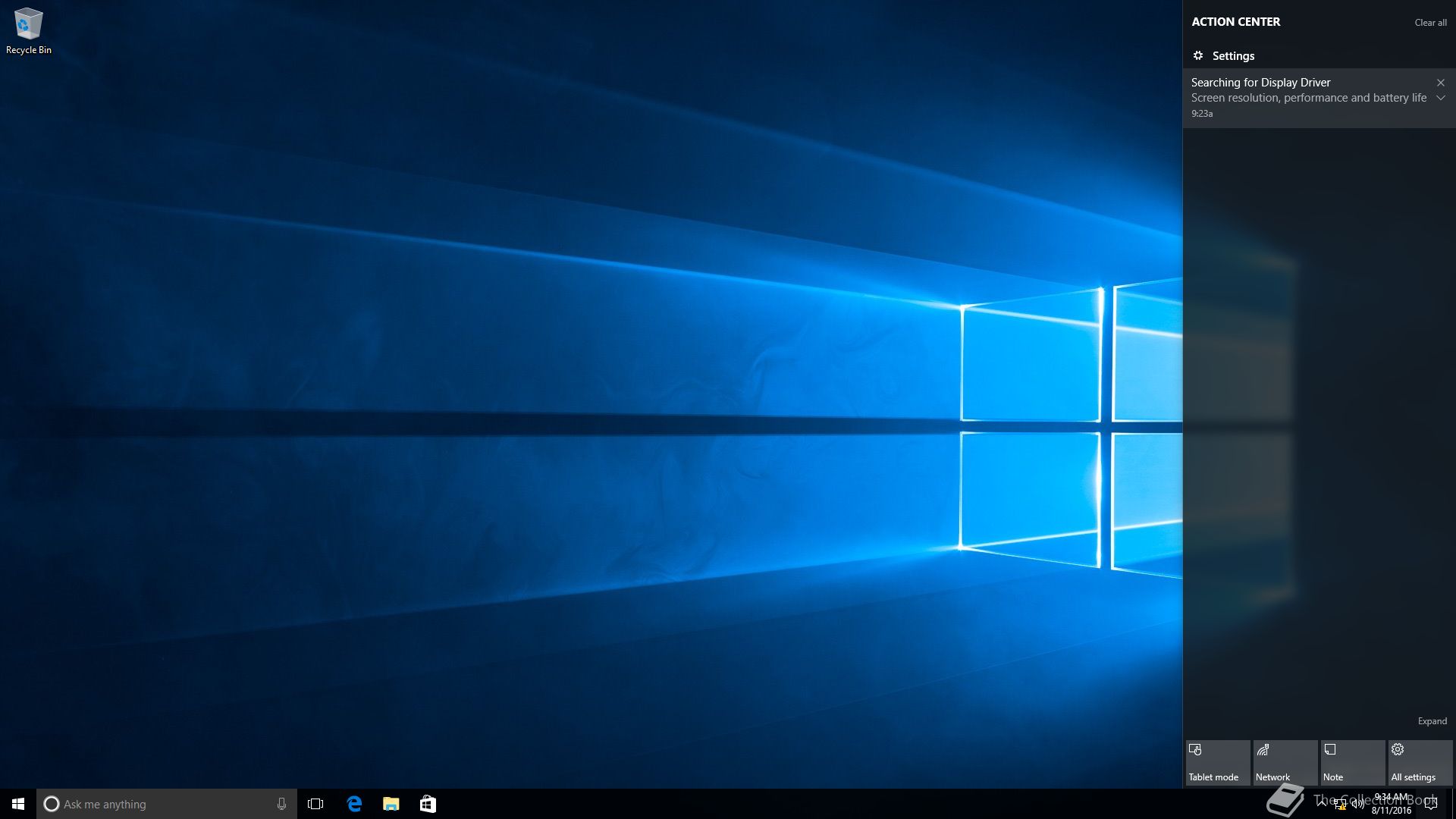Open the Recycle Bin desktop icon
Viewport: 1456px width, 819px height.
coord(28,30)
